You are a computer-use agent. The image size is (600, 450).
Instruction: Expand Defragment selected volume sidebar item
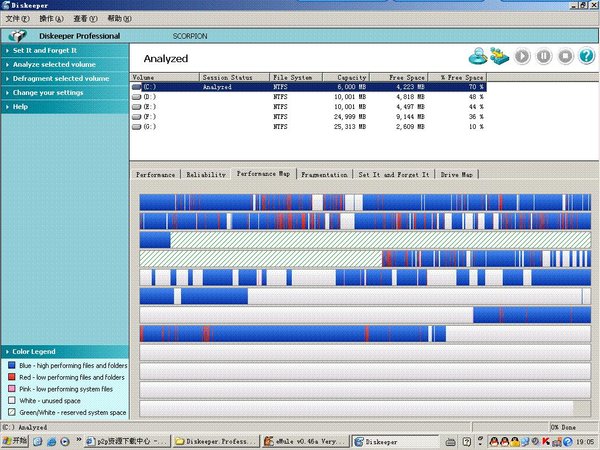click(65, 78)
